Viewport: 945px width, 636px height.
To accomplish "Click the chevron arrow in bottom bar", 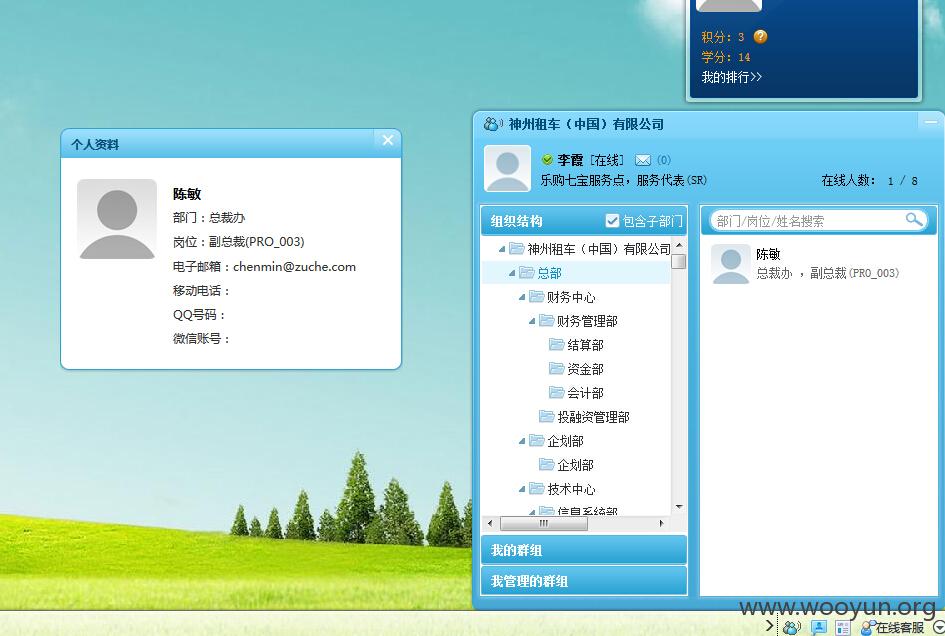I will [x=770, y=625].
